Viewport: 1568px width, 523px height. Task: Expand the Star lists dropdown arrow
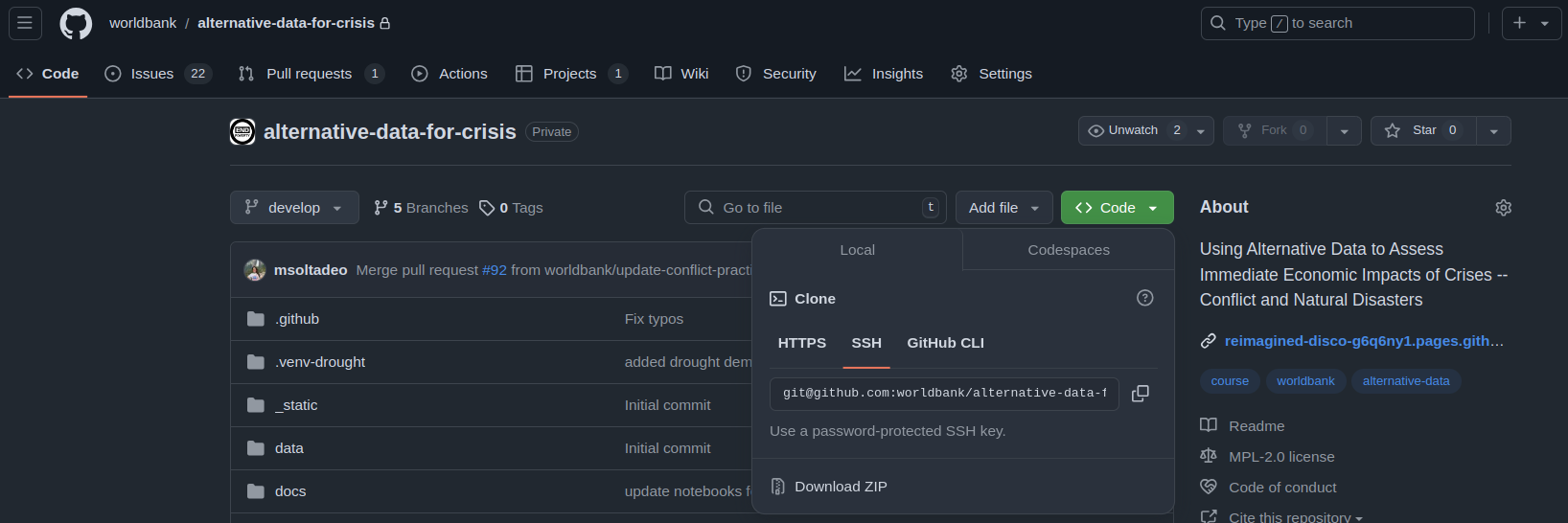click(1493, 131)
